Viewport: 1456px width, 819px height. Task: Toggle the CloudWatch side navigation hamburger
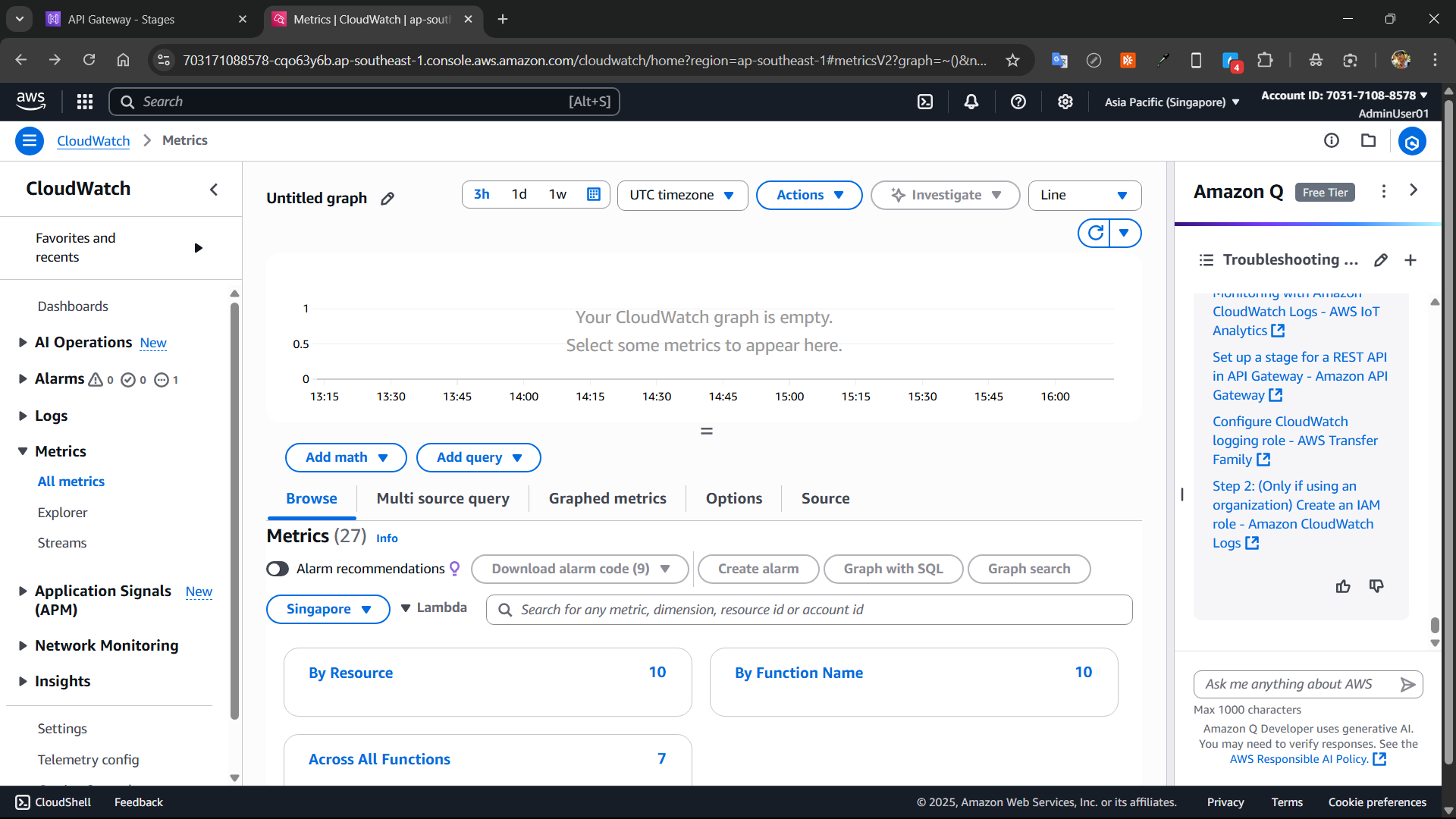(x=30, y=141)
